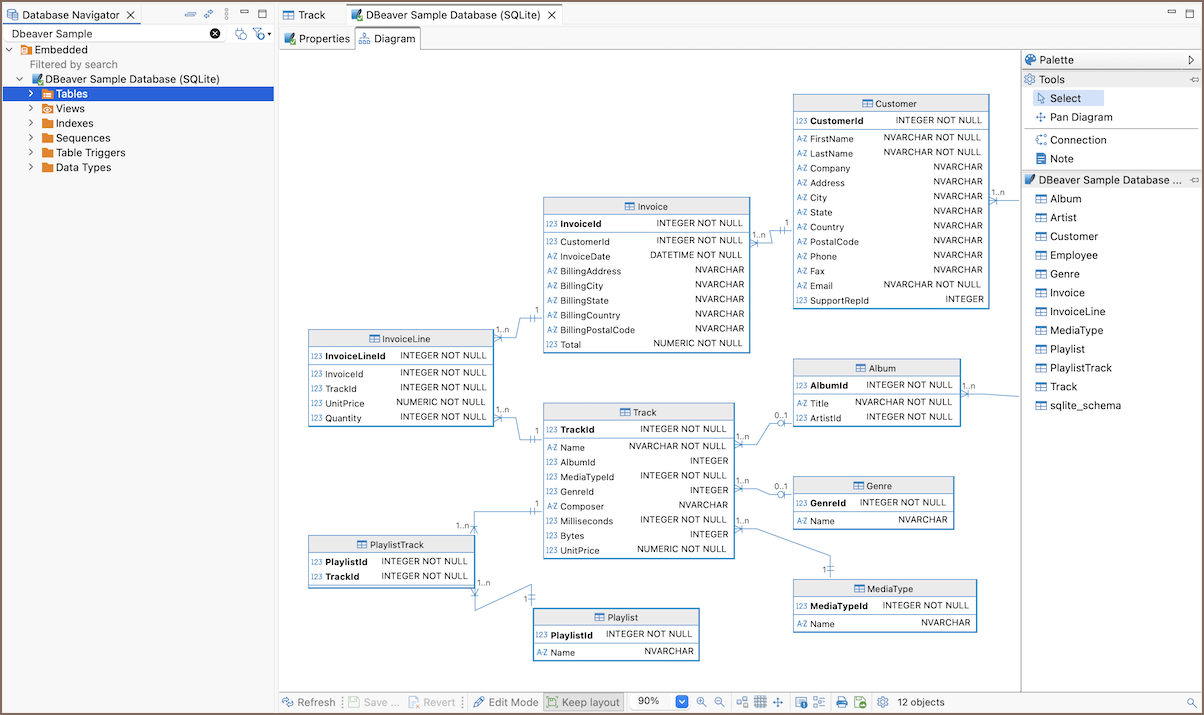The width and height of the screenshot is (1204, 715).
Task: Toggle the diagram grid icon
Action: (760, 702)
